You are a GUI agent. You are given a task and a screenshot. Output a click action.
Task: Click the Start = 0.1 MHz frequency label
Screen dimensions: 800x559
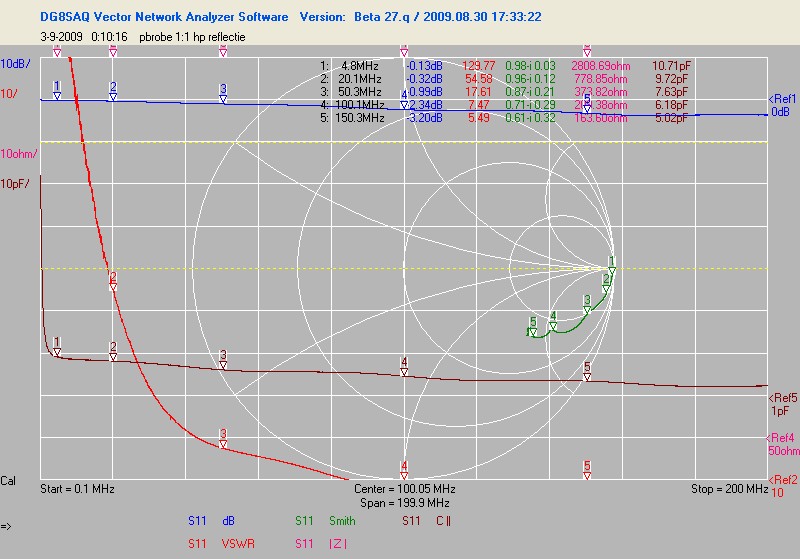pos(77,489)
